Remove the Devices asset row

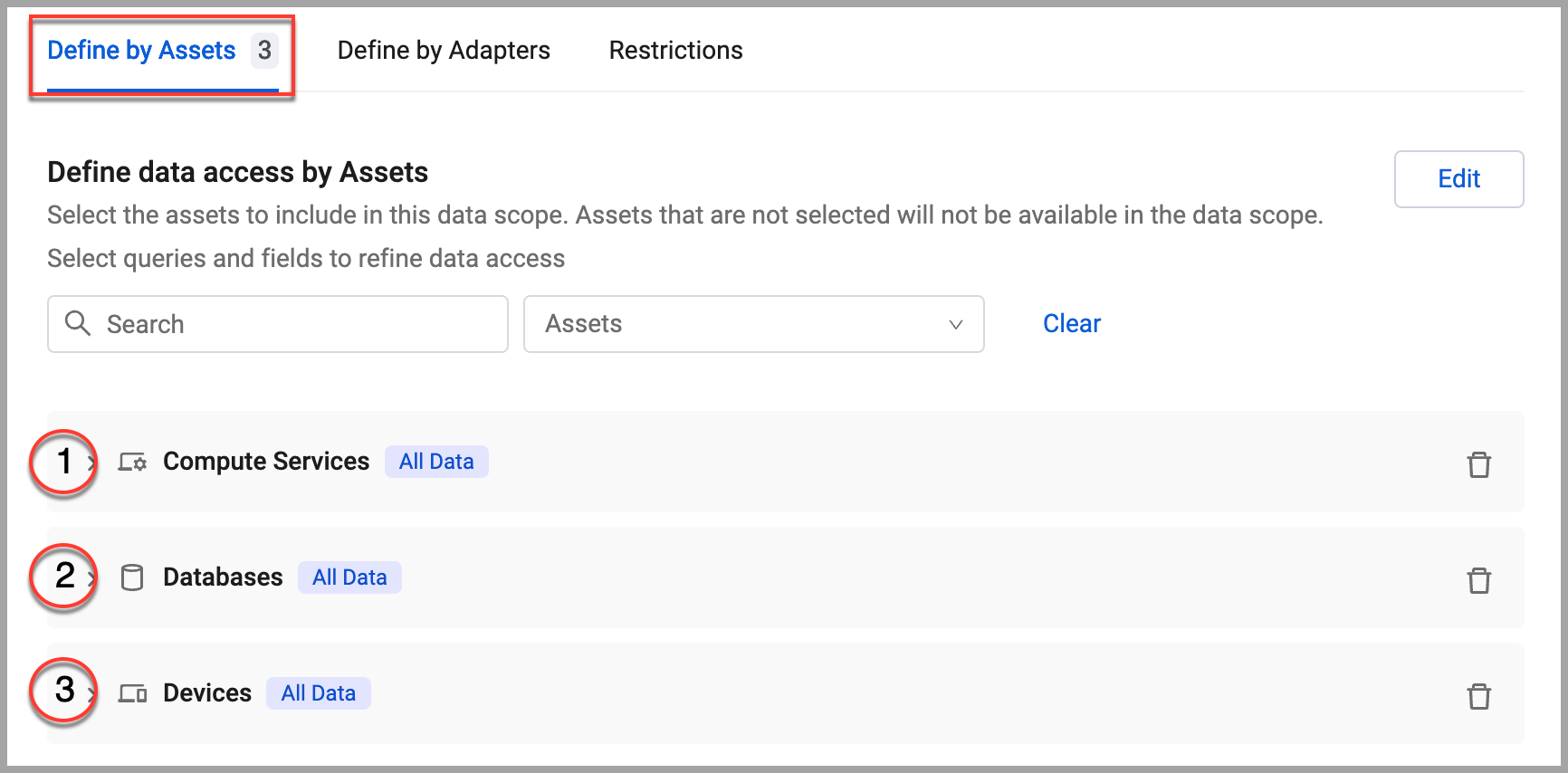click(x=1478, y=695)
